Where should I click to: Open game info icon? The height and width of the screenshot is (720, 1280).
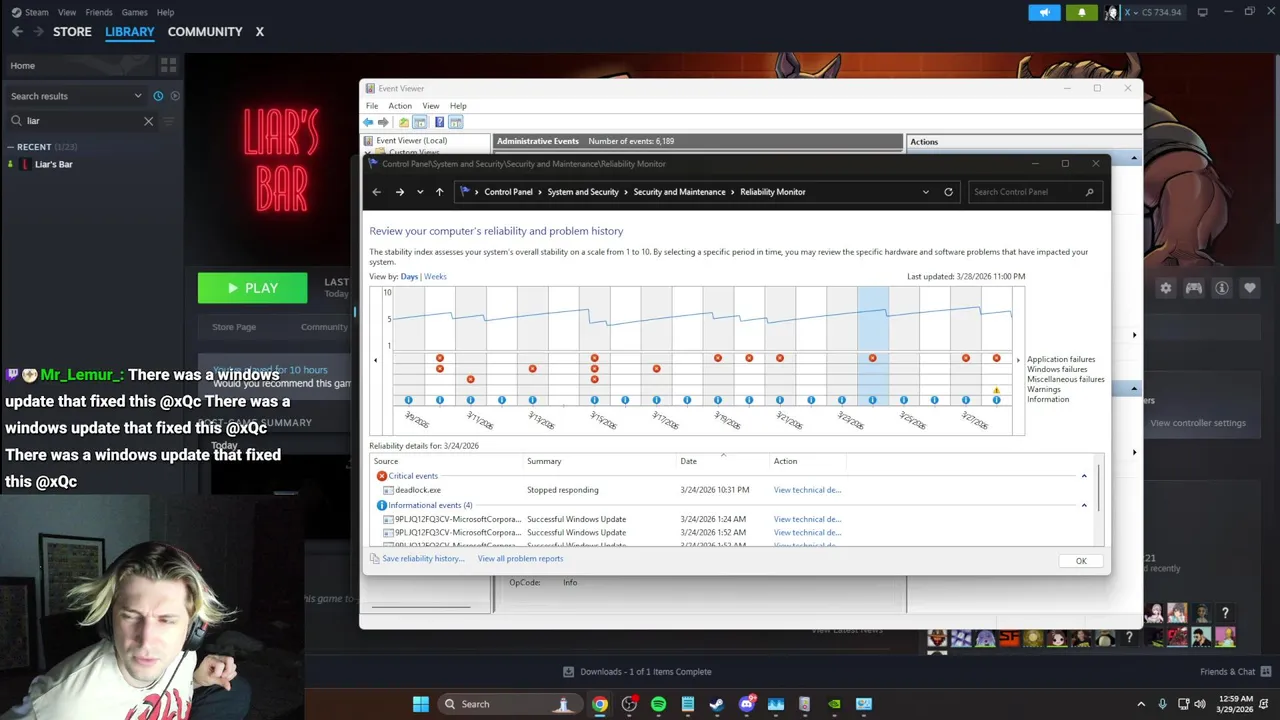[x=1221, y=288]
